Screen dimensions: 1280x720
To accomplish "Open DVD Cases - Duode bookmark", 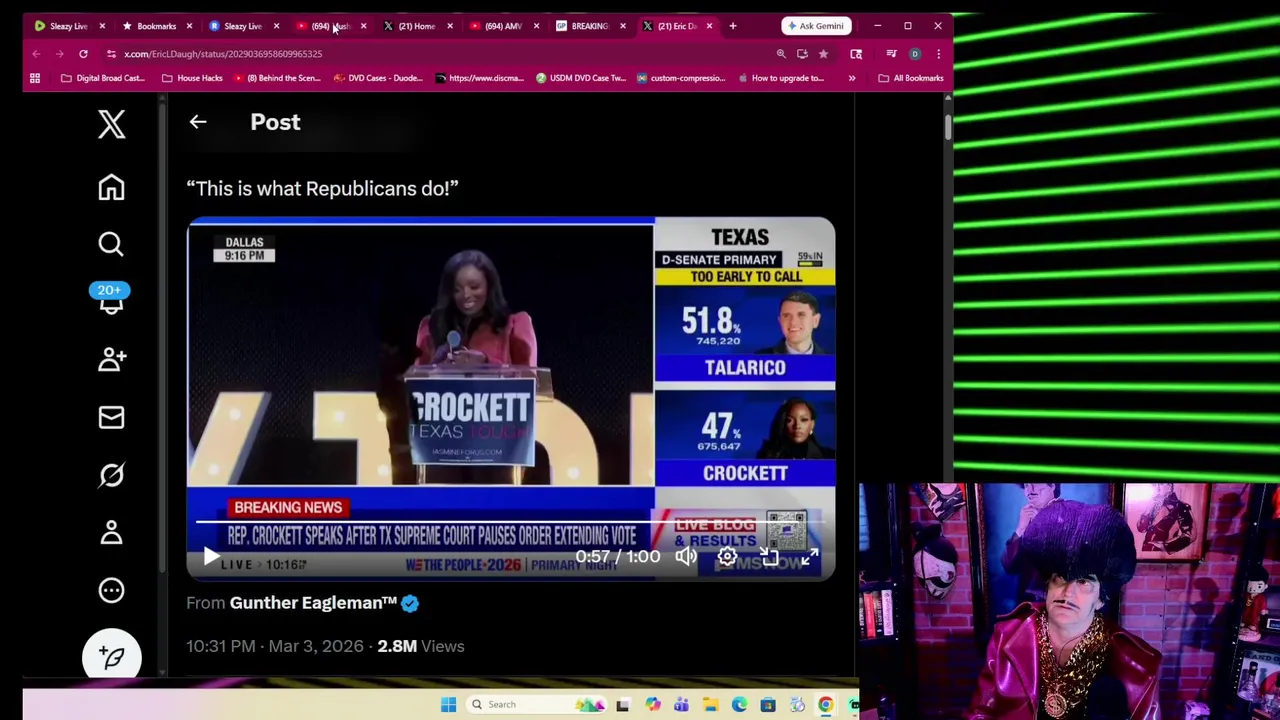I will (378, 78).
